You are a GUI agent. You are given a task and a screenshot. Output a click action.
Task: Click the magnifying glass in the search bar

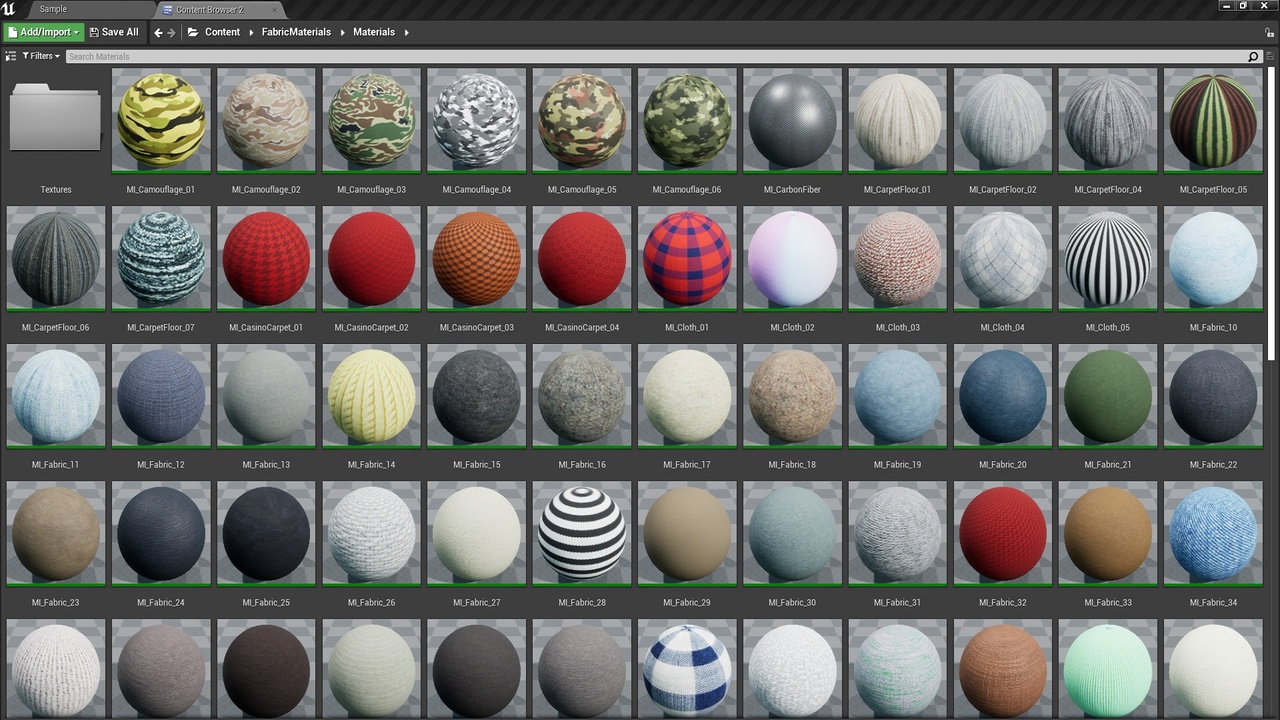1253,56
